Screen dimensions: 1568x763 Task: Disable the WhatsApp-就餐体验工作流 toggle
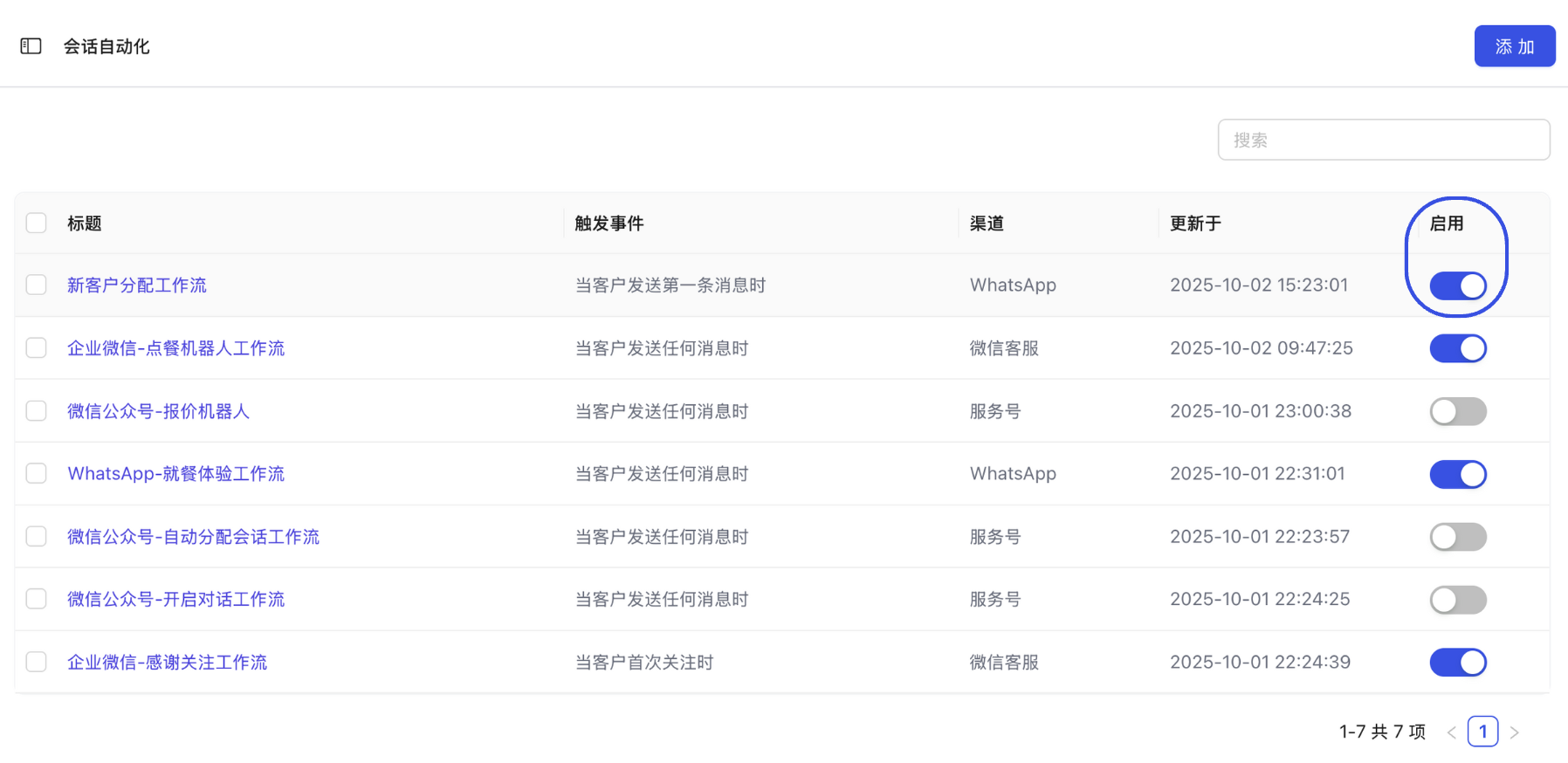[x=1457, y=473]
